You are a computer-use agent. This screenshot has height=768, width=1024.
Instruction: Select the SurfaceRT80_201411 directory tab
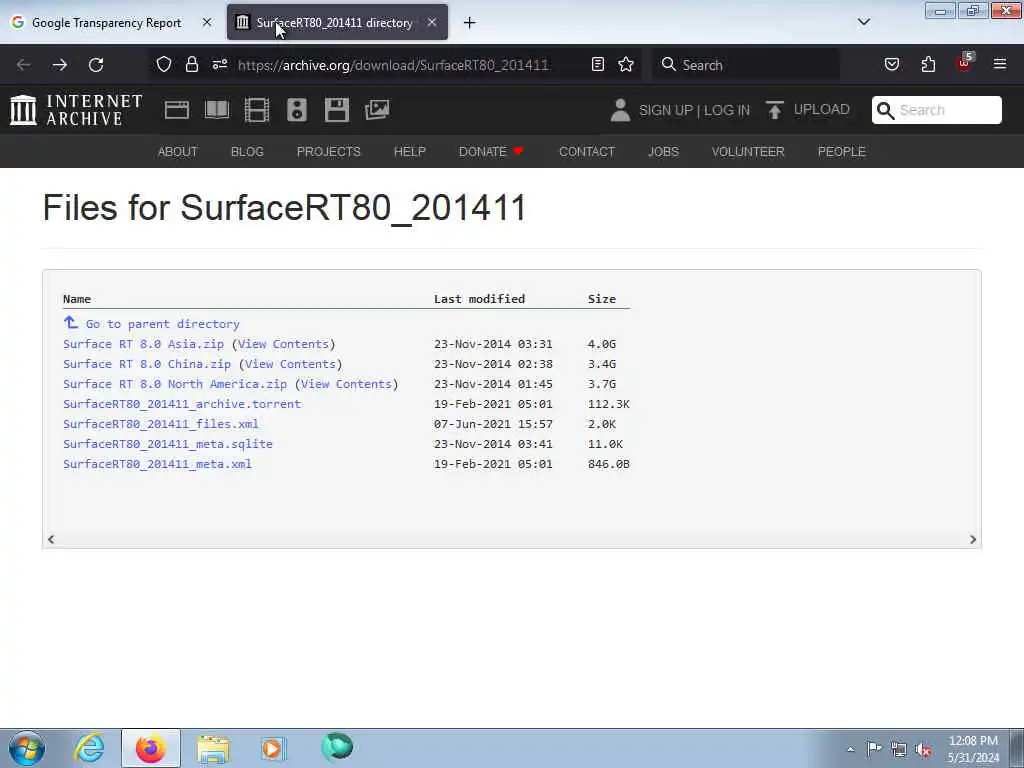337,22
